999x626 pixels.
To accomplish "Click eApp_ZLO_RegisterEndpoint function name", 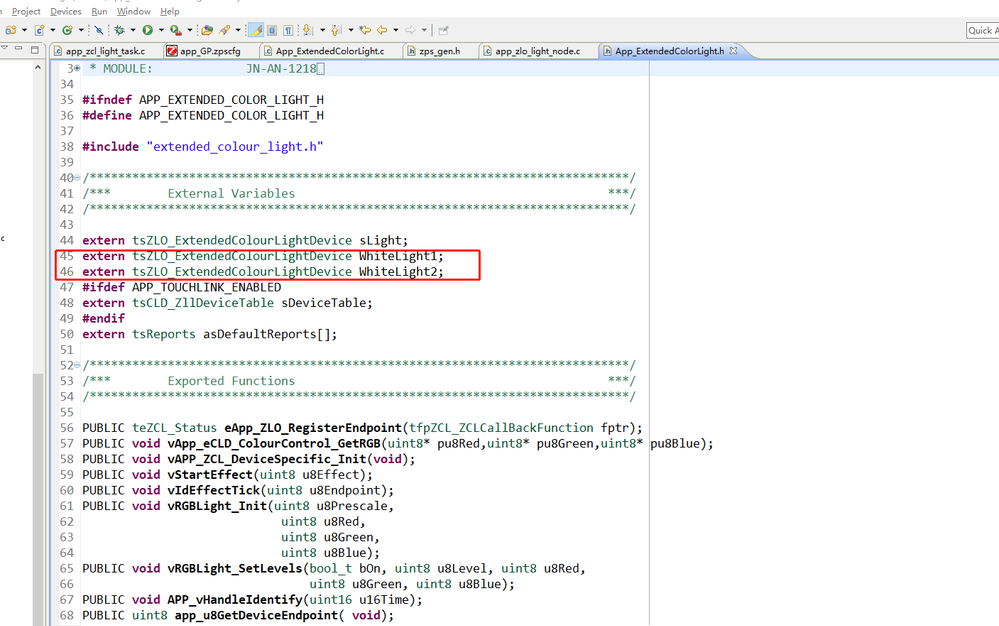I will tap(313, 428).
